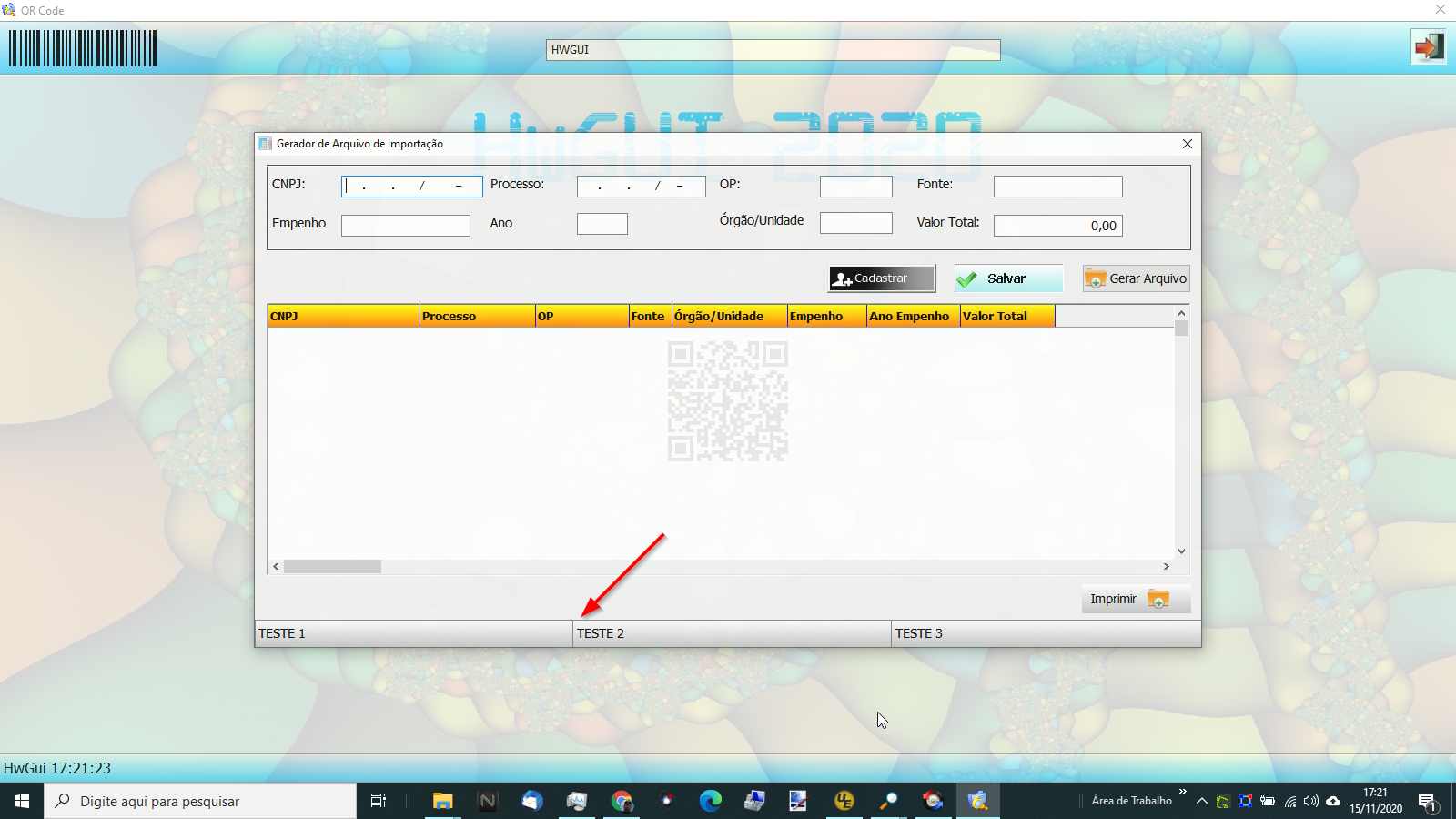Click the TESTE 1 status bar panel
The width and height of the screenshot is (1456, 819).
414,633
